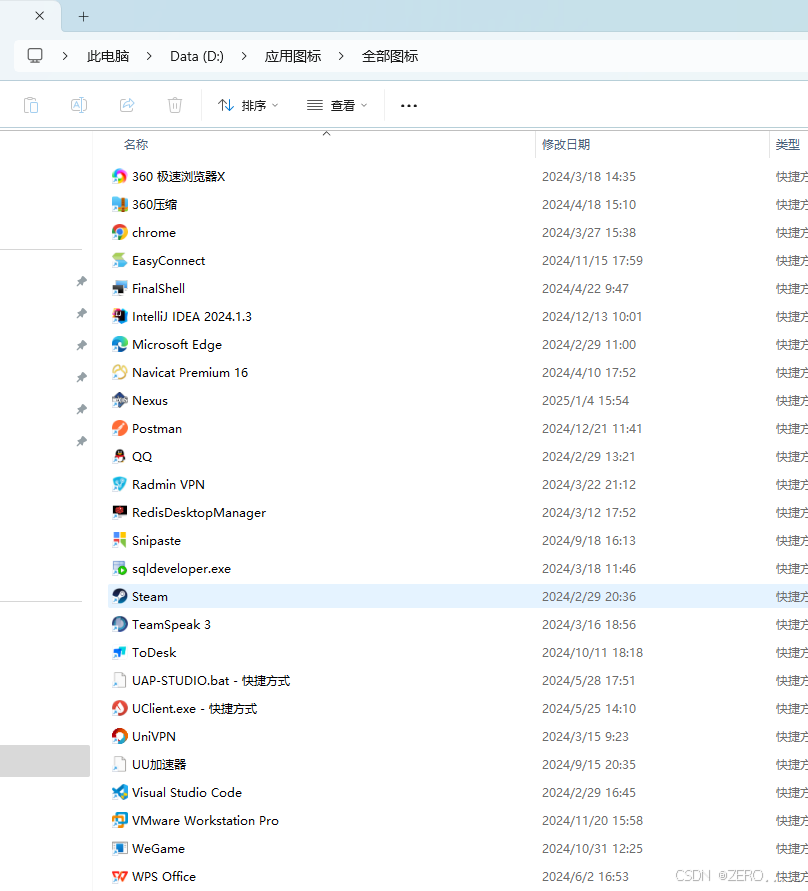808x891 pixels.
Task: Select the UU加速器 file name
Action: [x=159, y=764]
